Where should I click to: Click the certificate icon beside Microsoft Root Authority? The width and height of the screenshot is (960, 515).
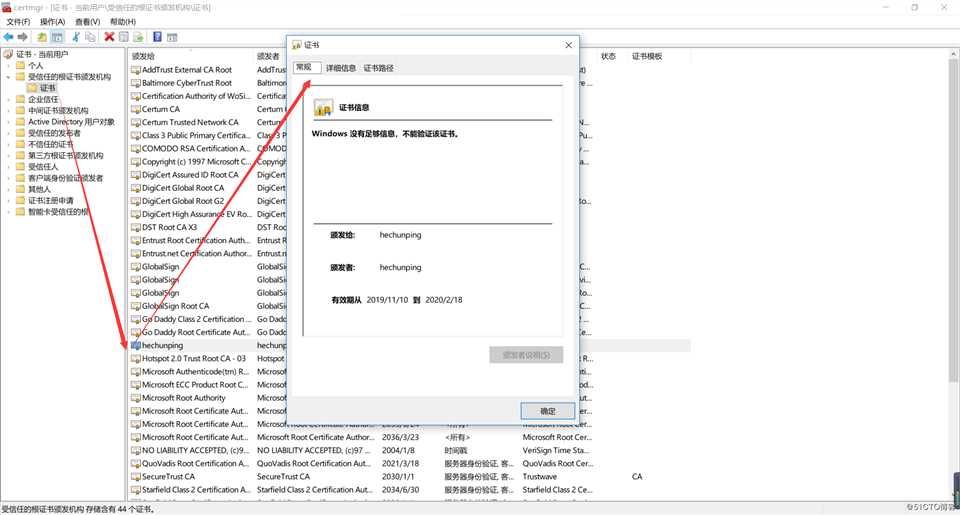point(135,398)
